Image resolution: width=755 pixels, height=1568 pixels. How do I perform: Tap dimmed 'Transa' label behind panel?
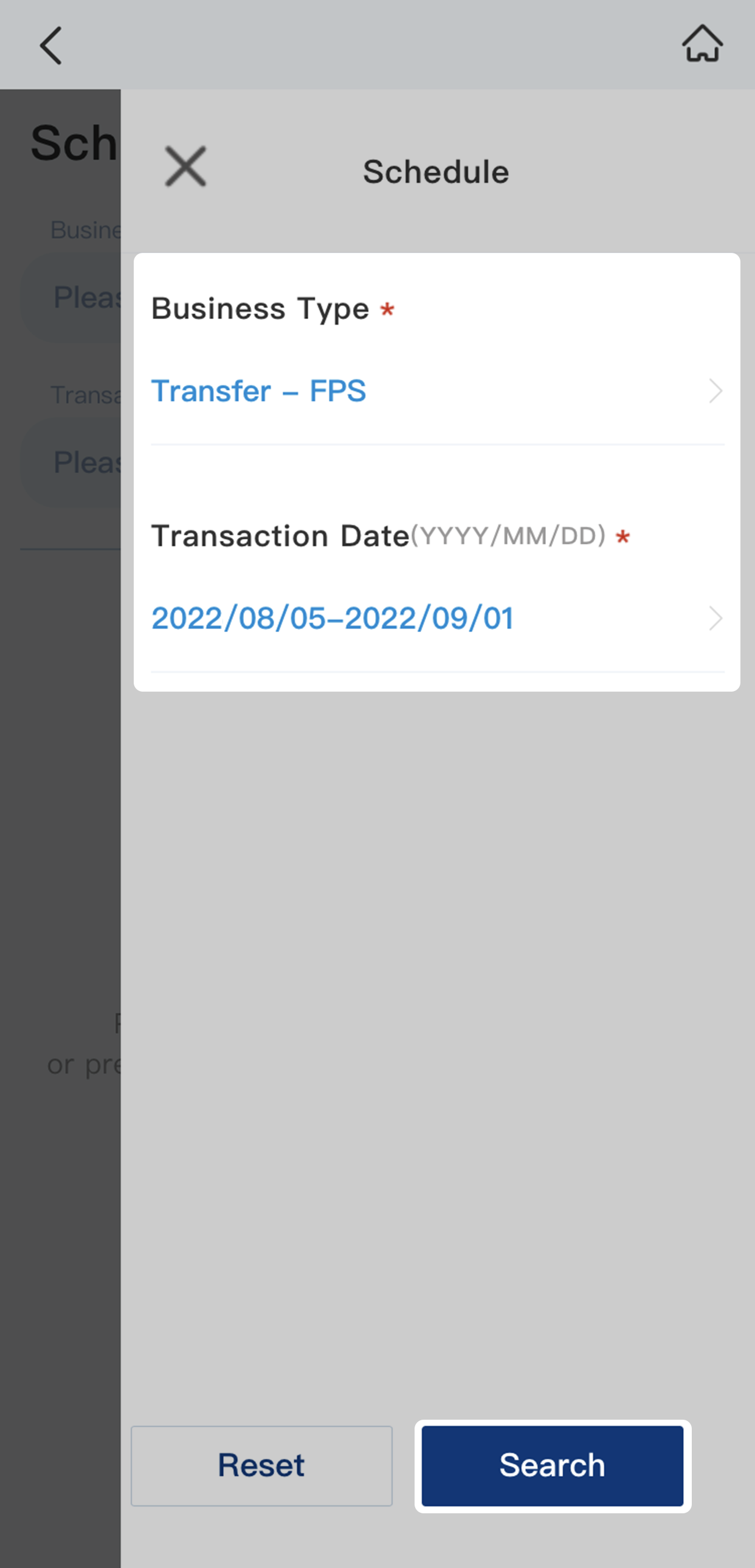pos(85,395)
